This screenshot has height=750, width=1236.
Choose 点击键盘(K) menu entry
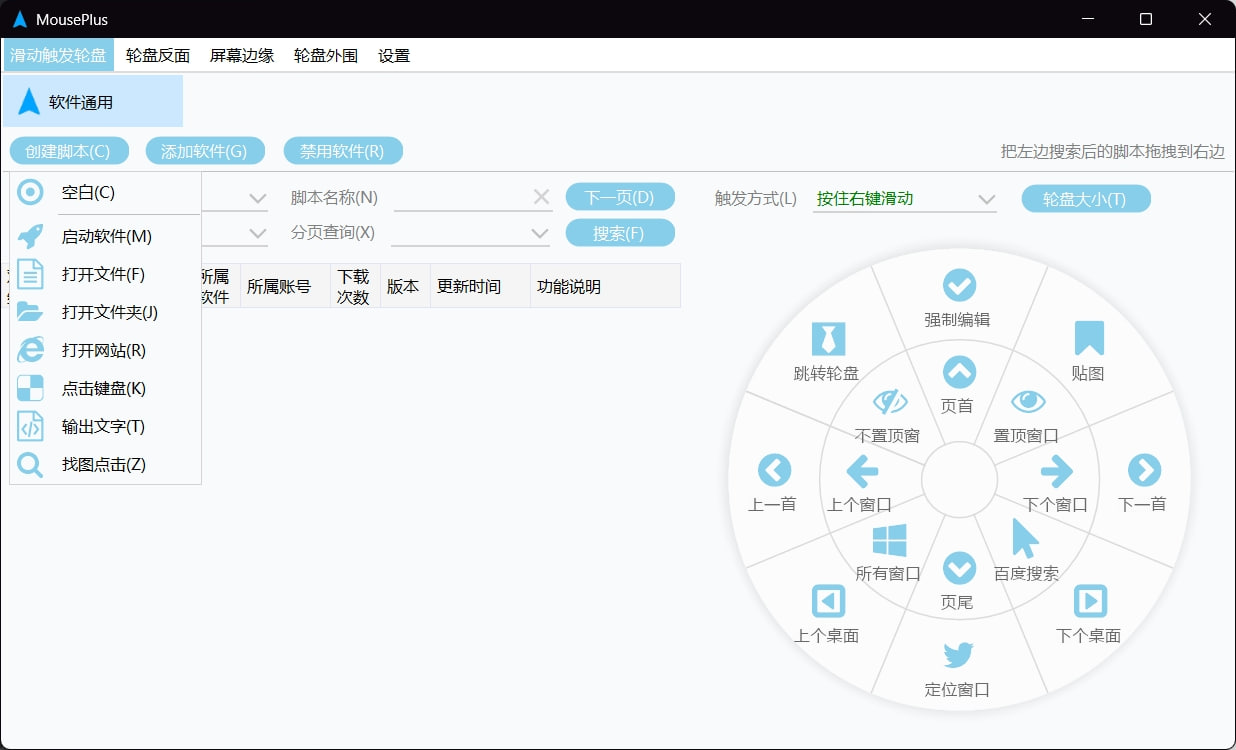[105, 389]
